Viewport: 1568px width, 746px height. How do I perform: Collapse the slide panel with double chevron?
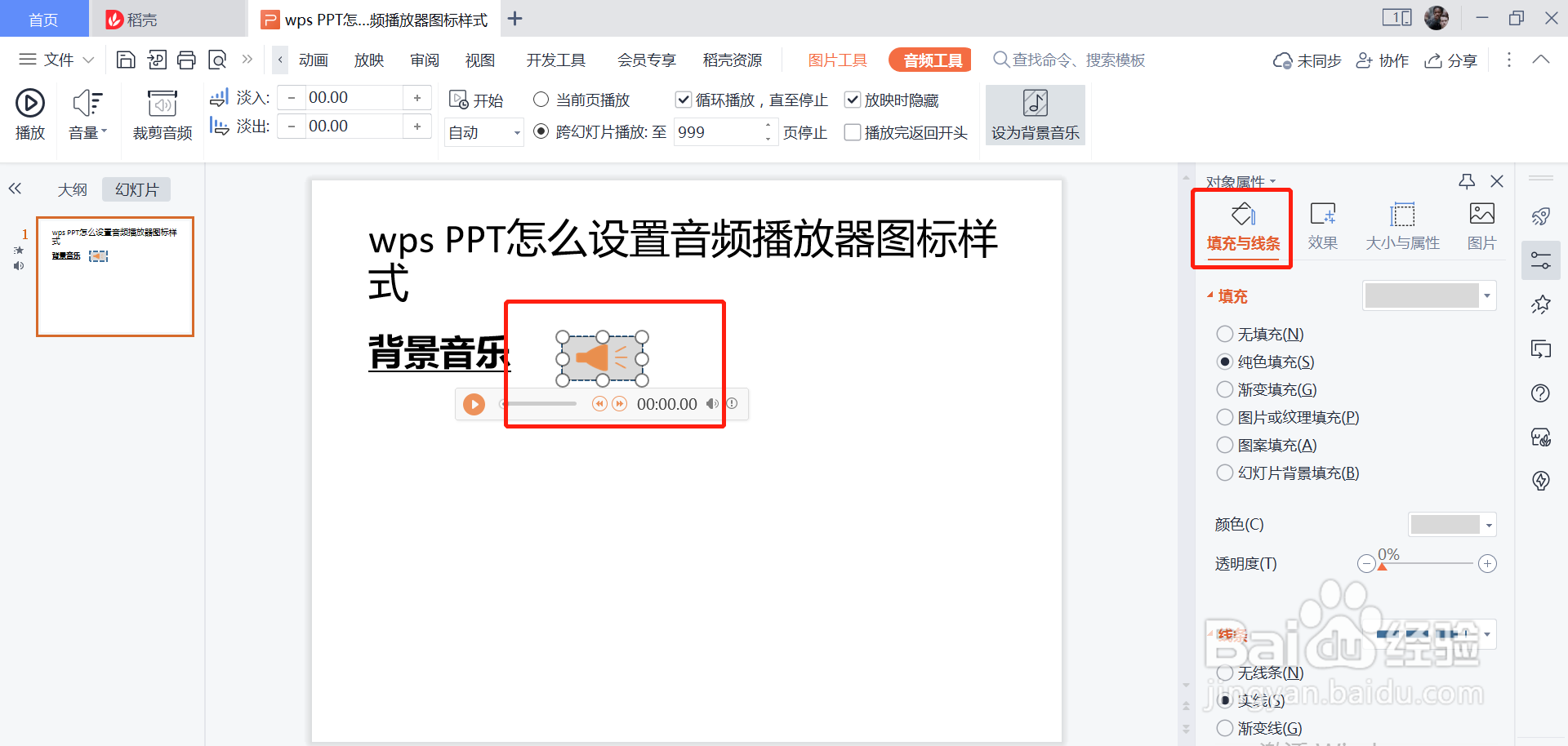pyautogui.click(x=15, y=189)
